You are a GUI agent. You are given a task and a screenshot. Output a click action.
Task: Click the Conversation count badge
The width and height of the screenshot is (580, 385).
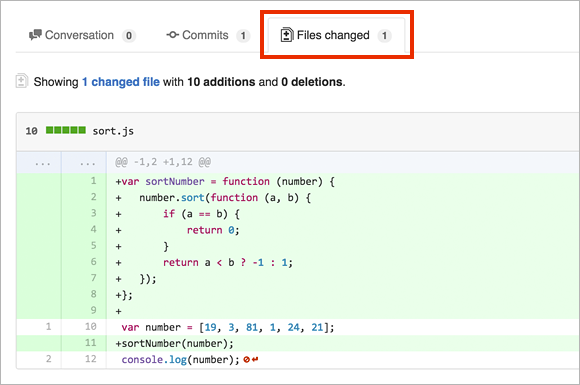(x=129, y=36)
